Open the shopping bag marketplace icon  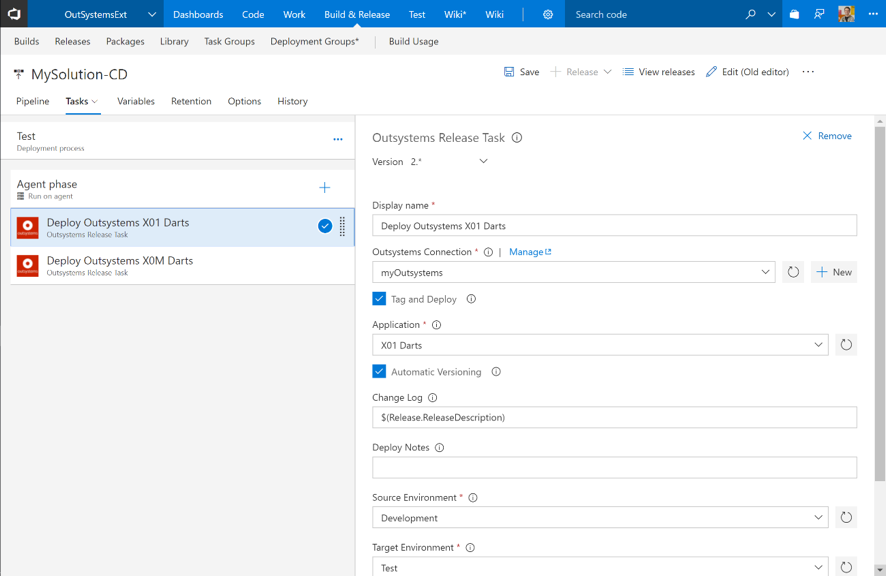794,14
